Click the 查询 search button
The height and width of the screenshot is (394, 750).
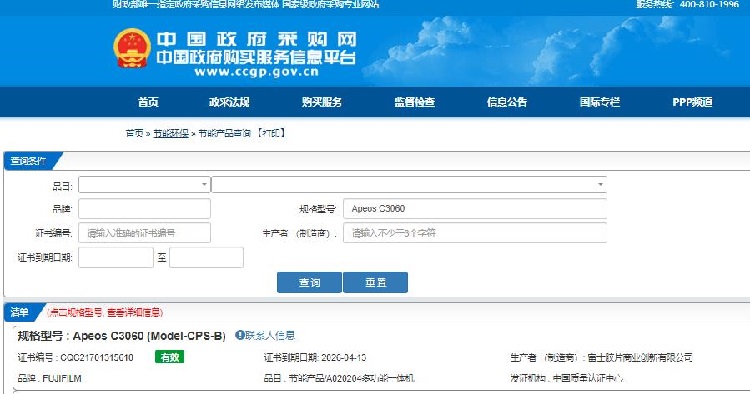pos(309,282)
